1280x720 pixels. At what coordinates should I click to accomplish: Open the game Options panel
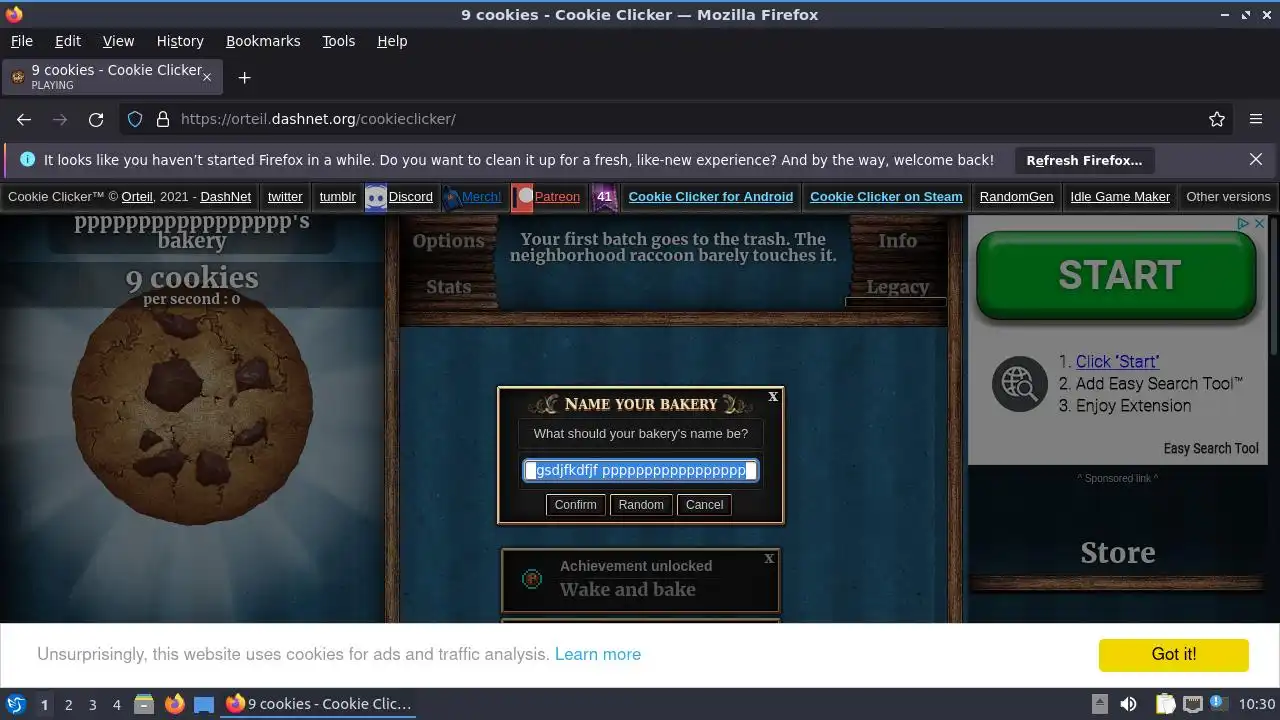click(x=448, y=241)
